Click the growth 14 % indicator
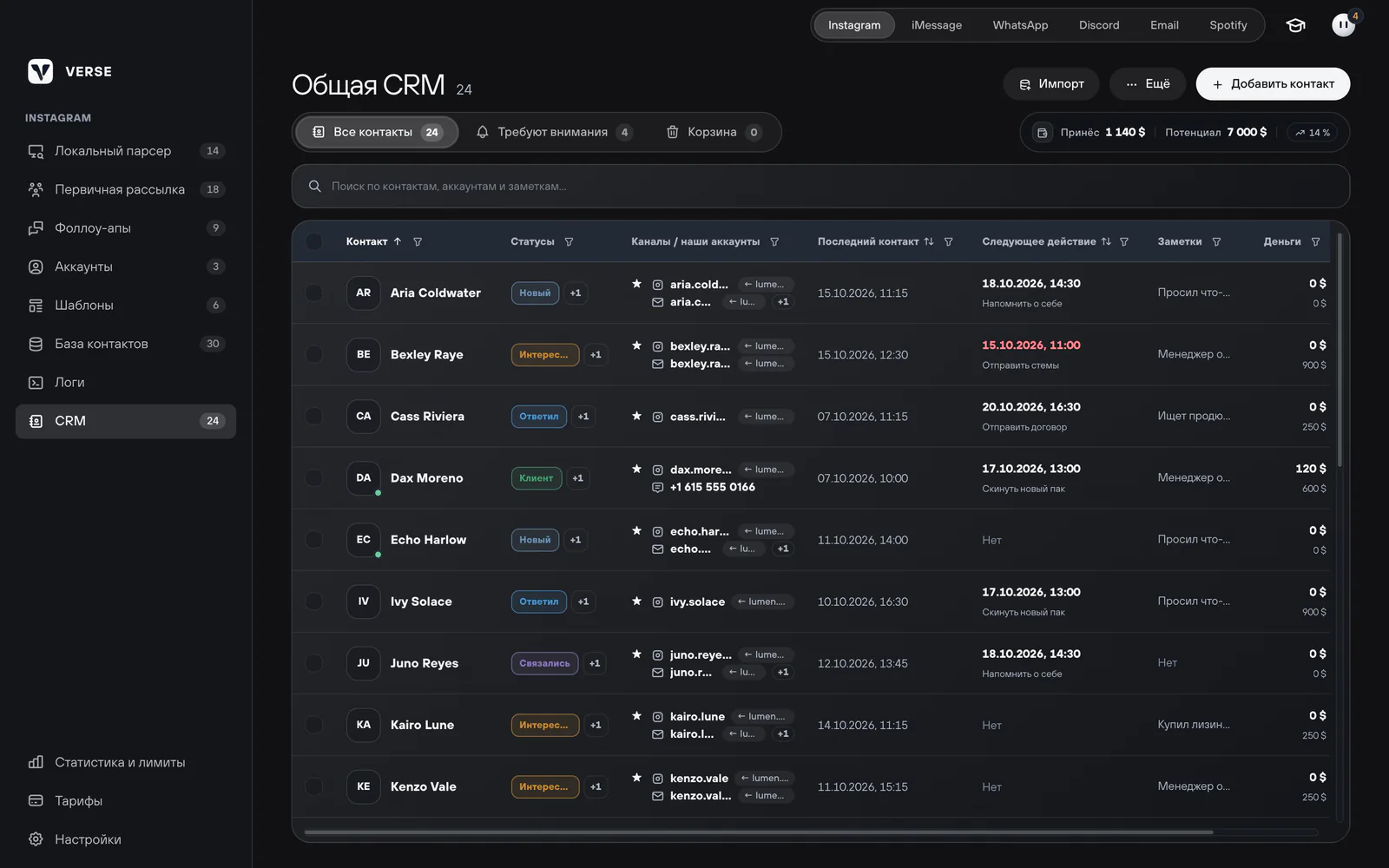1389x868 pixels. click(x=1313, y=133)
